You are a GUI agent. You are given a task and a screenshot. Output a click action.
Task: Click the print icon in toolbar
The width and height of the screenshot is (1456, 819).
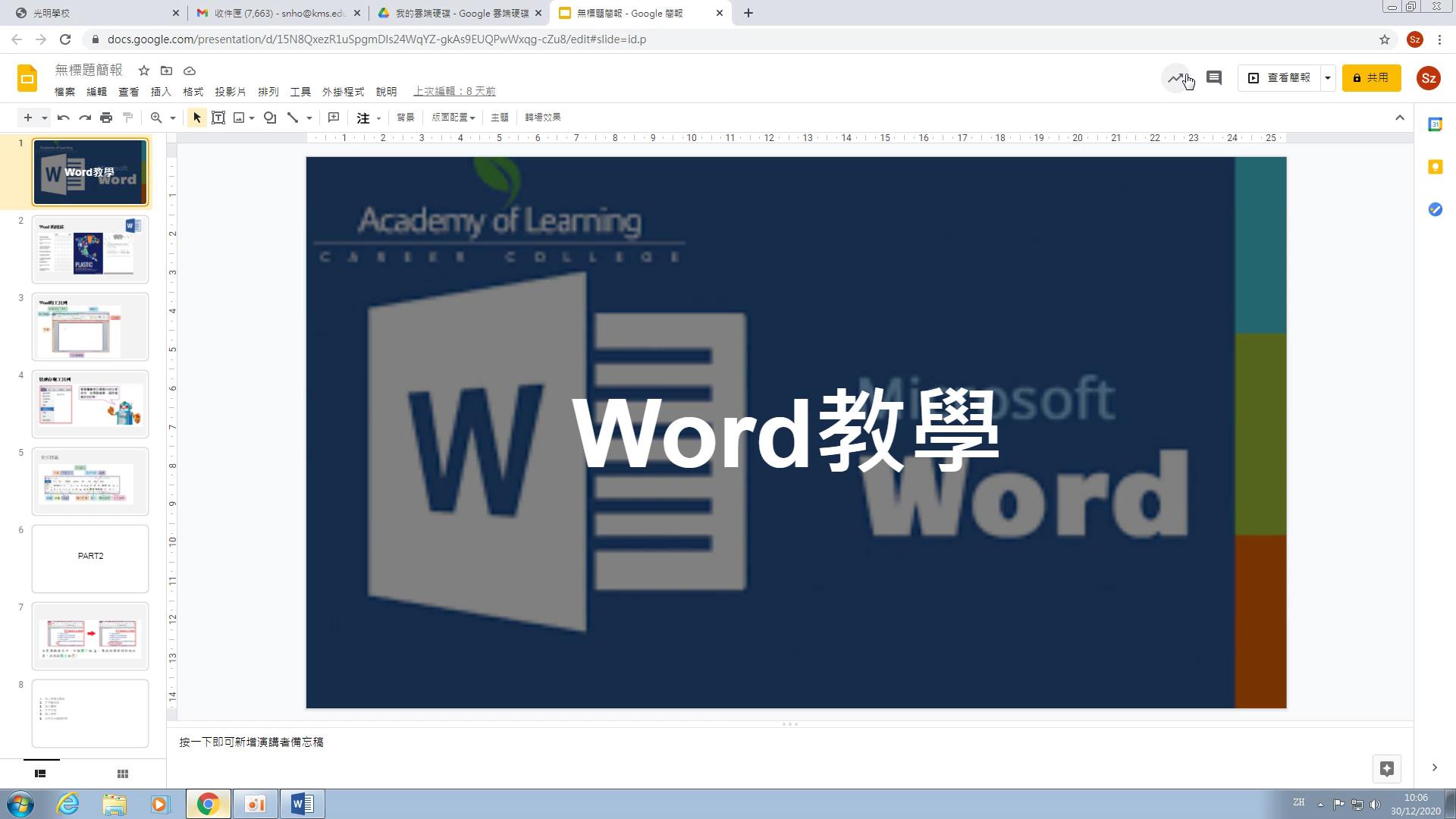(x=106, y=118)
